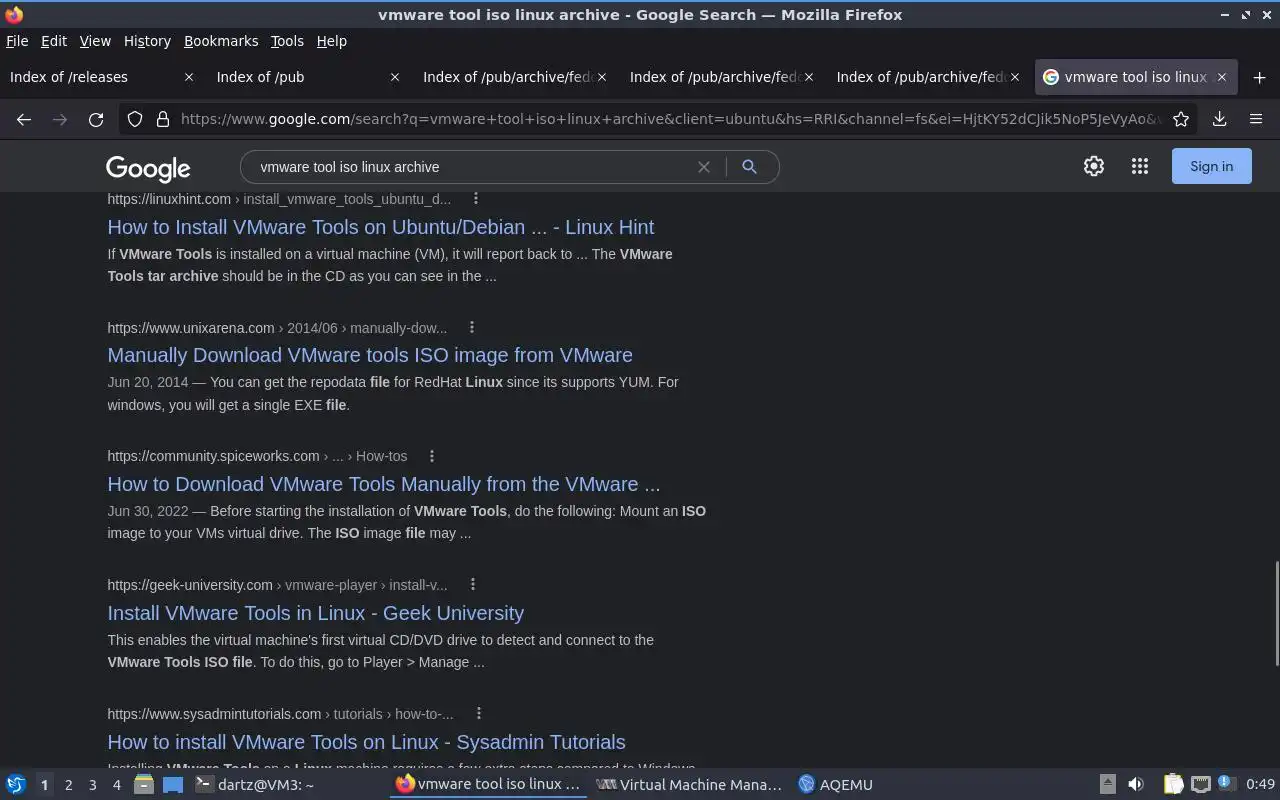Open the Tools menu
Image resolution: width=1280 pixels, height=800 pixels.
287,41
